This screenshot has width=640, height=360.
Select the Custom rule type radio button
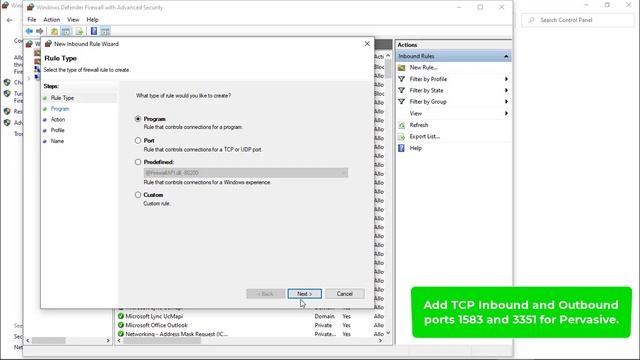pyautogui.click(x=138, y=195)
